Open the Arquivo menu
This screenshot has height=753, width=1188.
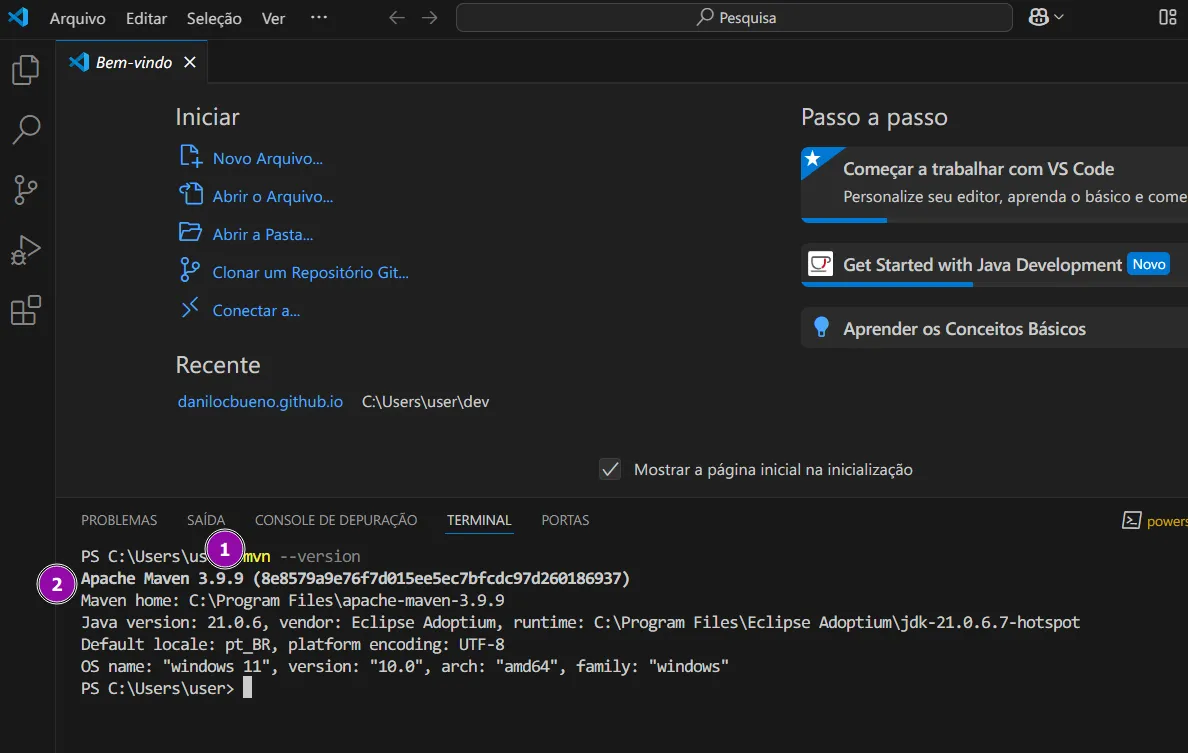click(x=77, y=18)
